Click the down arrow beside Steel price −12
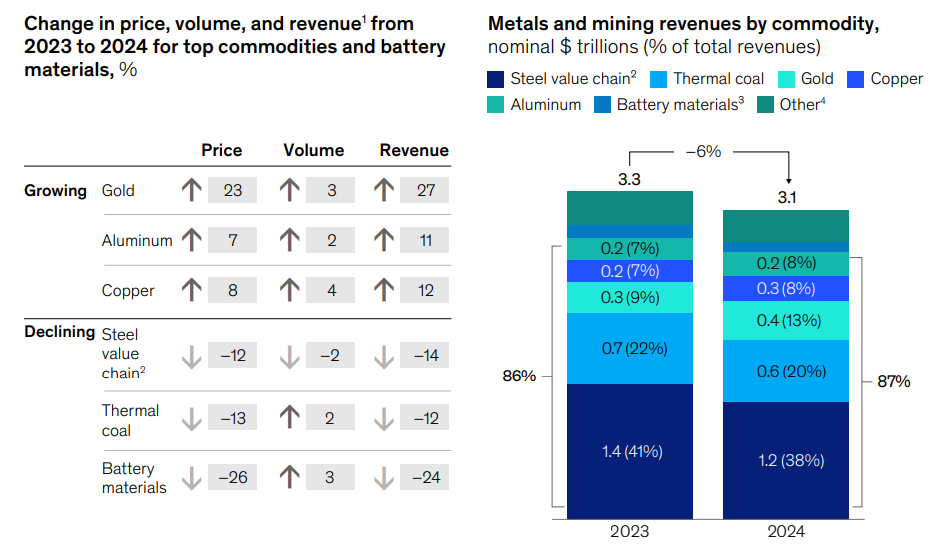The image size is (942, 547). [x=193, y=355]
